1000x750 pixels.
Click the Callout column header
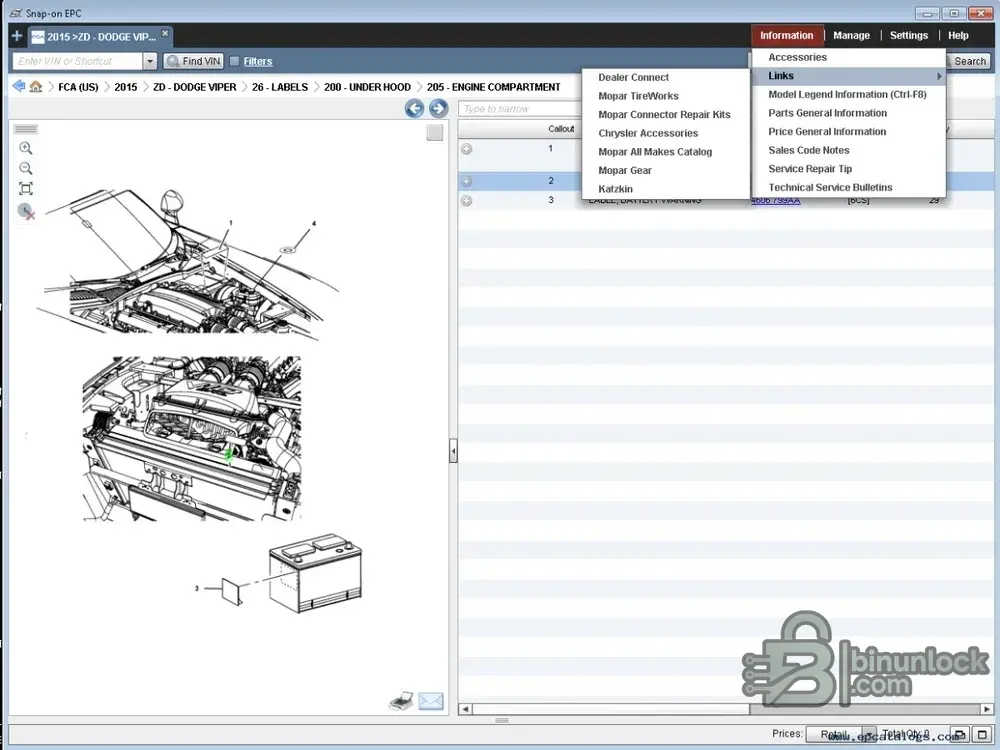[561, 129]
